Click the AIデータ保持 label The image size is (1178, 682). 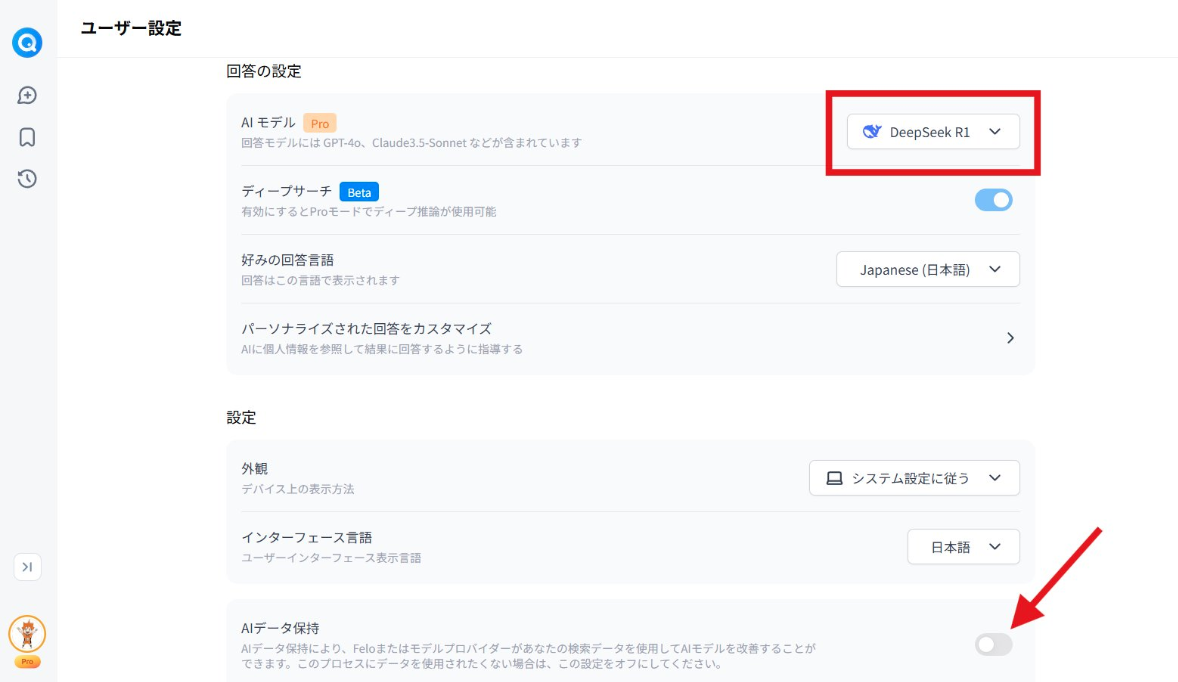[x=280, y=628]
